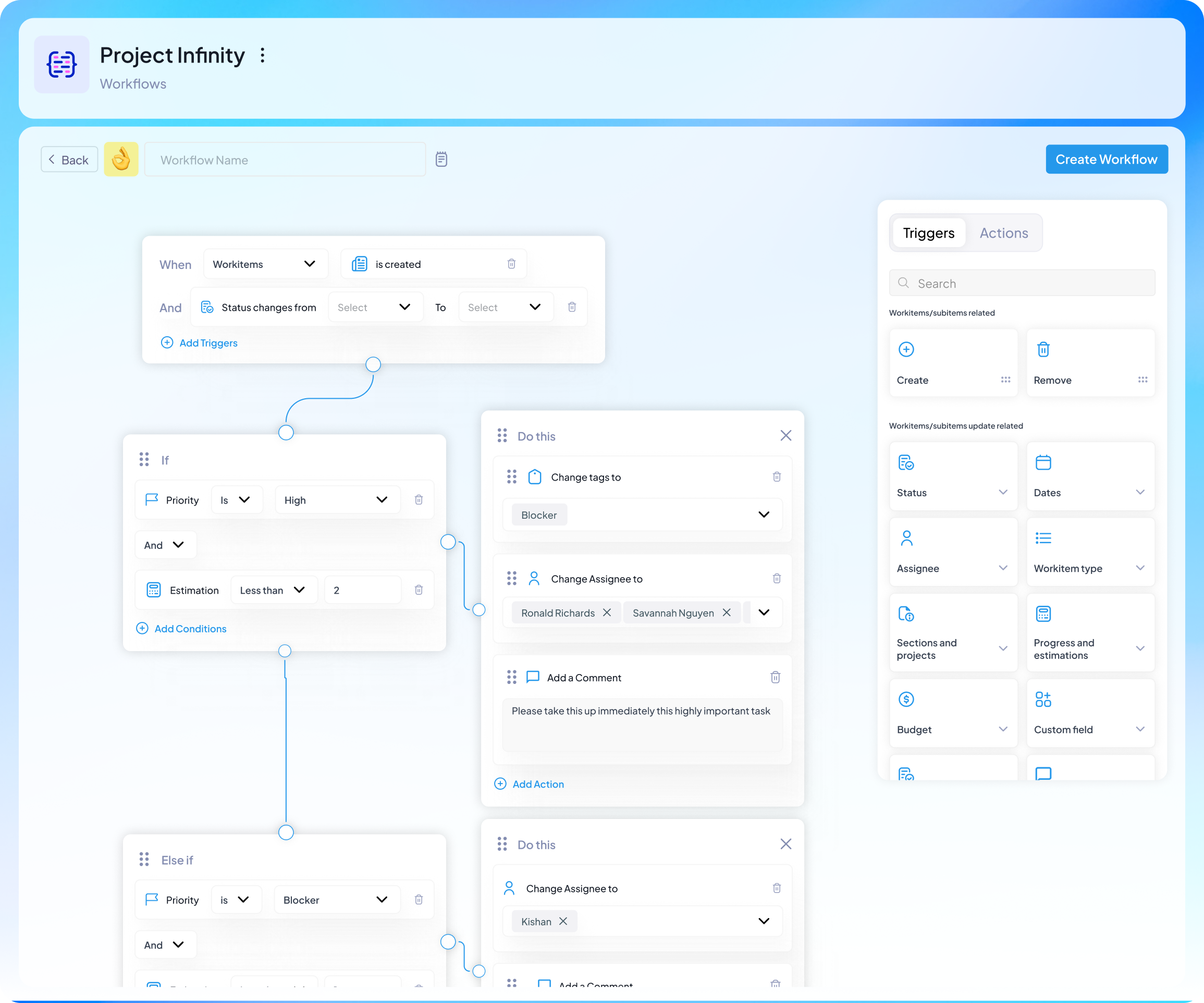The image size is (1204, 1003).
Task: Remove Ronald Richards from assignees
Action: tap(607, 613)
